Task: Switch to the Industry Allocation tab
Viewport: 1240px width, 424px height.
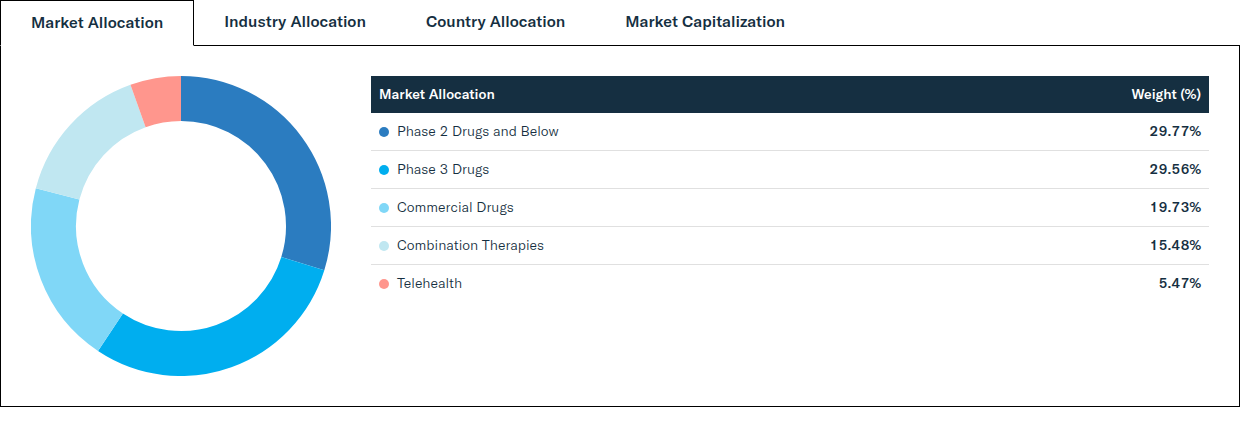Action: point(295,22)
